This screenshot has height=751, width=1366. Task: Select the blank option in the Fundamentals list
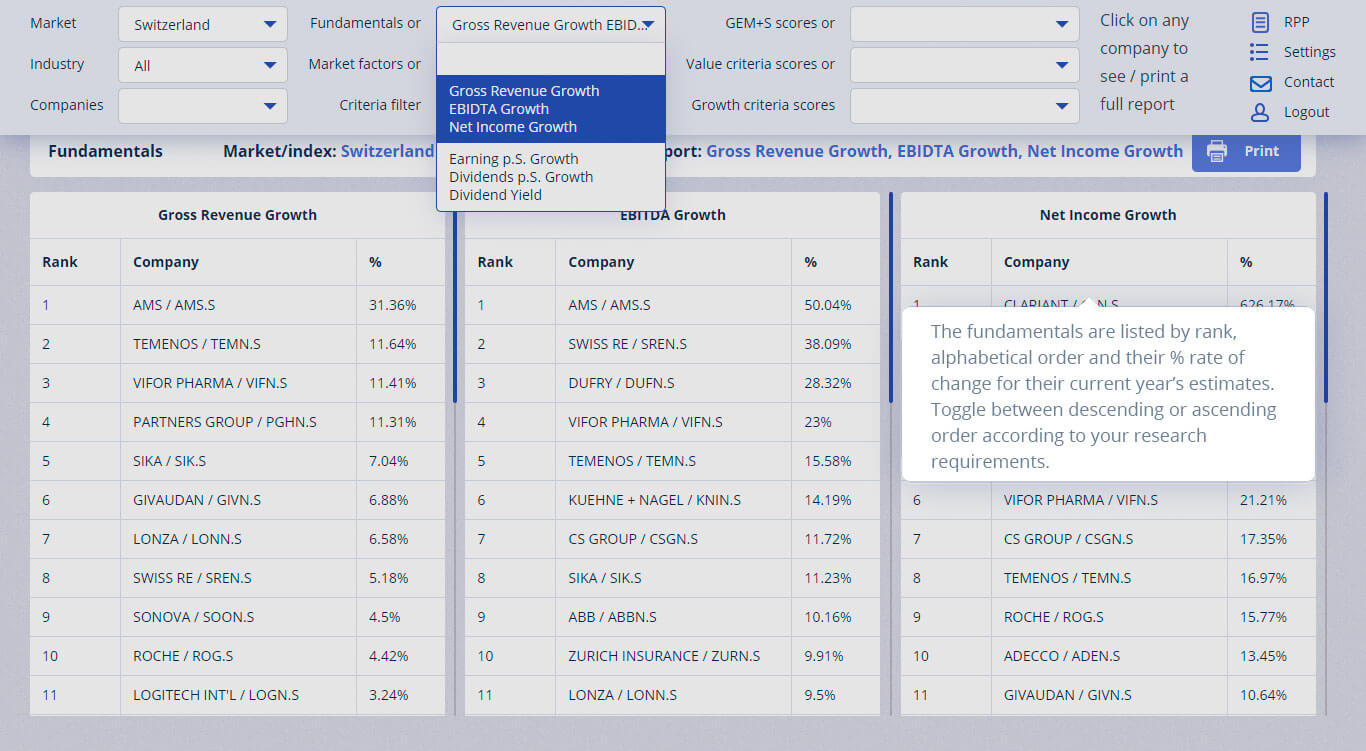pyautogui.click(x=551, y=60)
